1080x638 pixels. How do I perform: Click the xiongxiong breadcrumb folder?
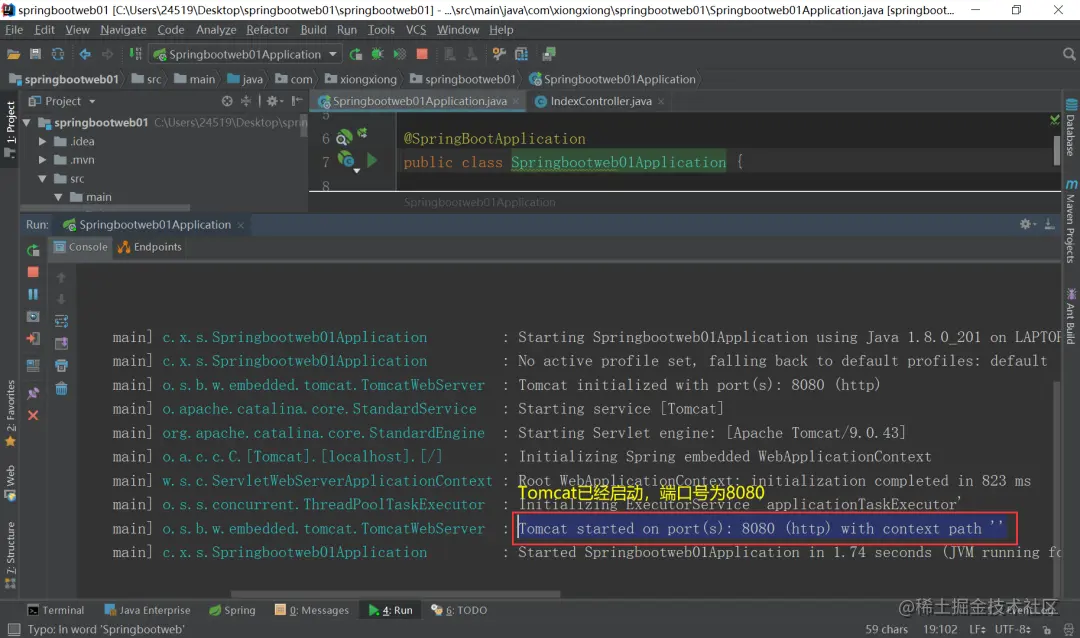point(361,79)
